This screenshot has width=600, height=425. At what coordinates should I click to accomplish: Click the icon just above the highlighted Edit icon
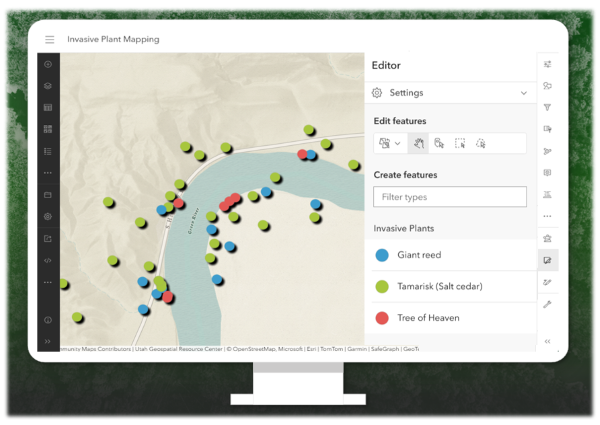coord(548,239)
